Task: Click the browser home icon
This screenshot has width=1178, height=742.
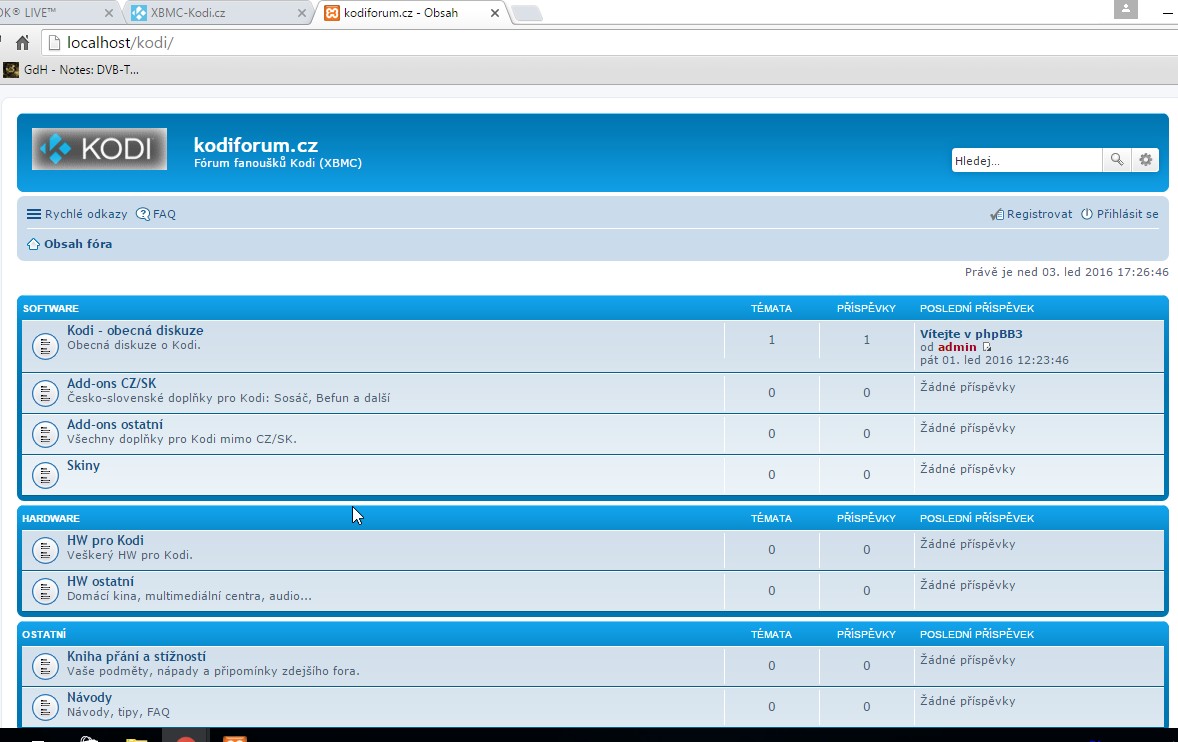Action: pos(22,43)
